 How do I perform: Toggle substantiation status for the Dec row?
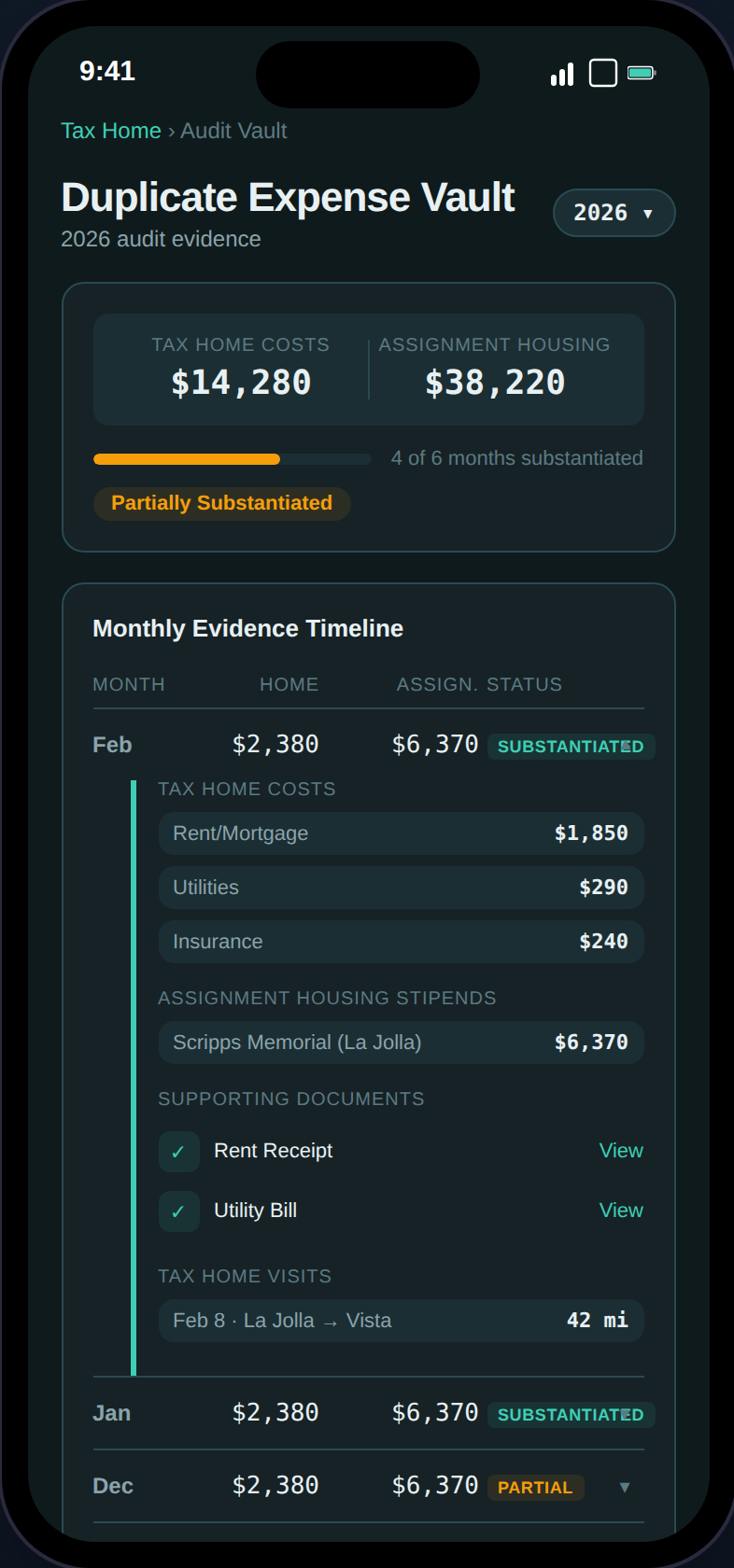[x=535, y=1488]
